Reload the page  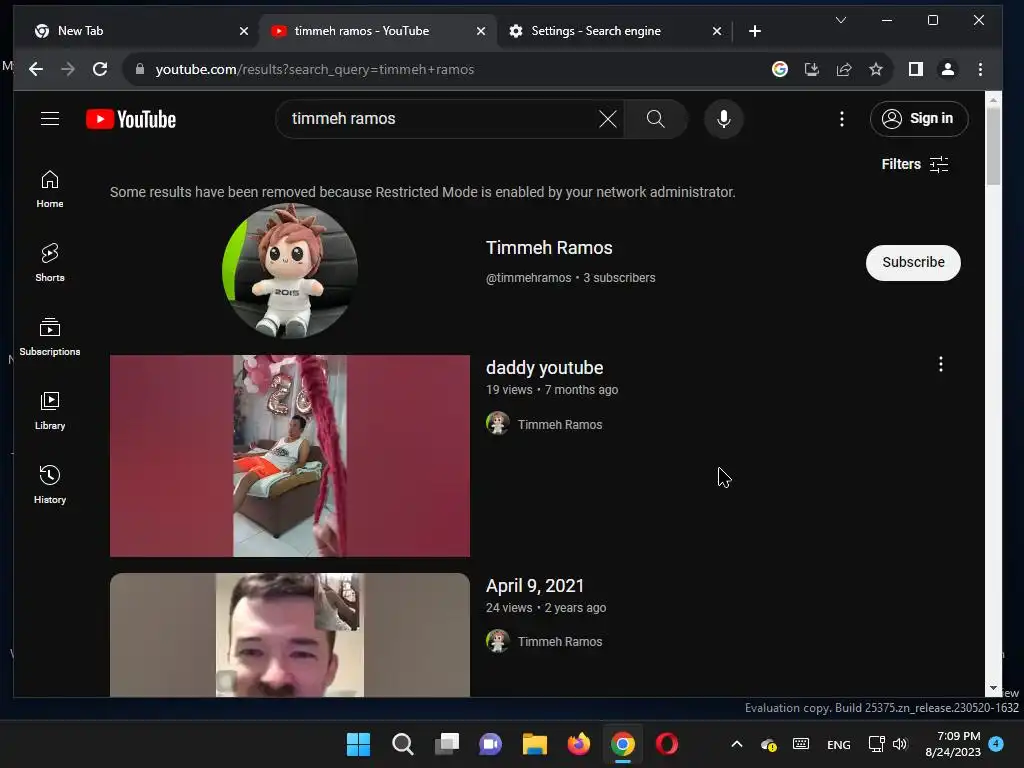pyautogui.click(x=100, y=69)
